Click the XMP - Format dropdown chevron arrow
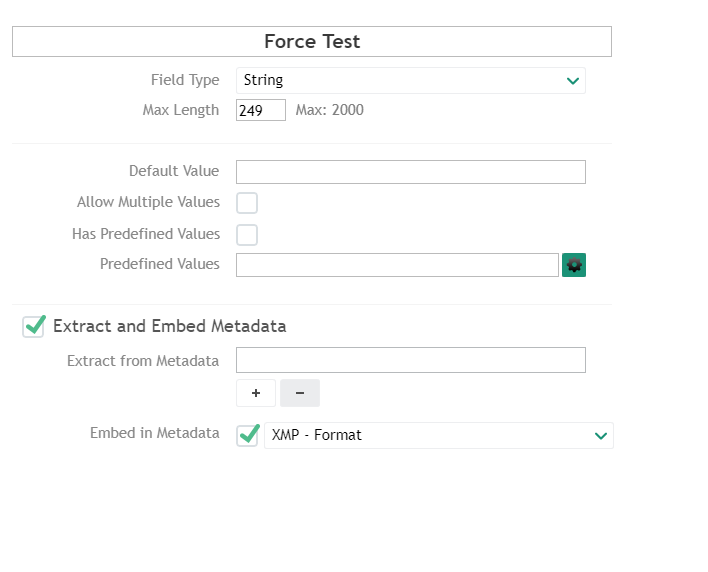Screen dimensions: 708x572 pos(601,436)
